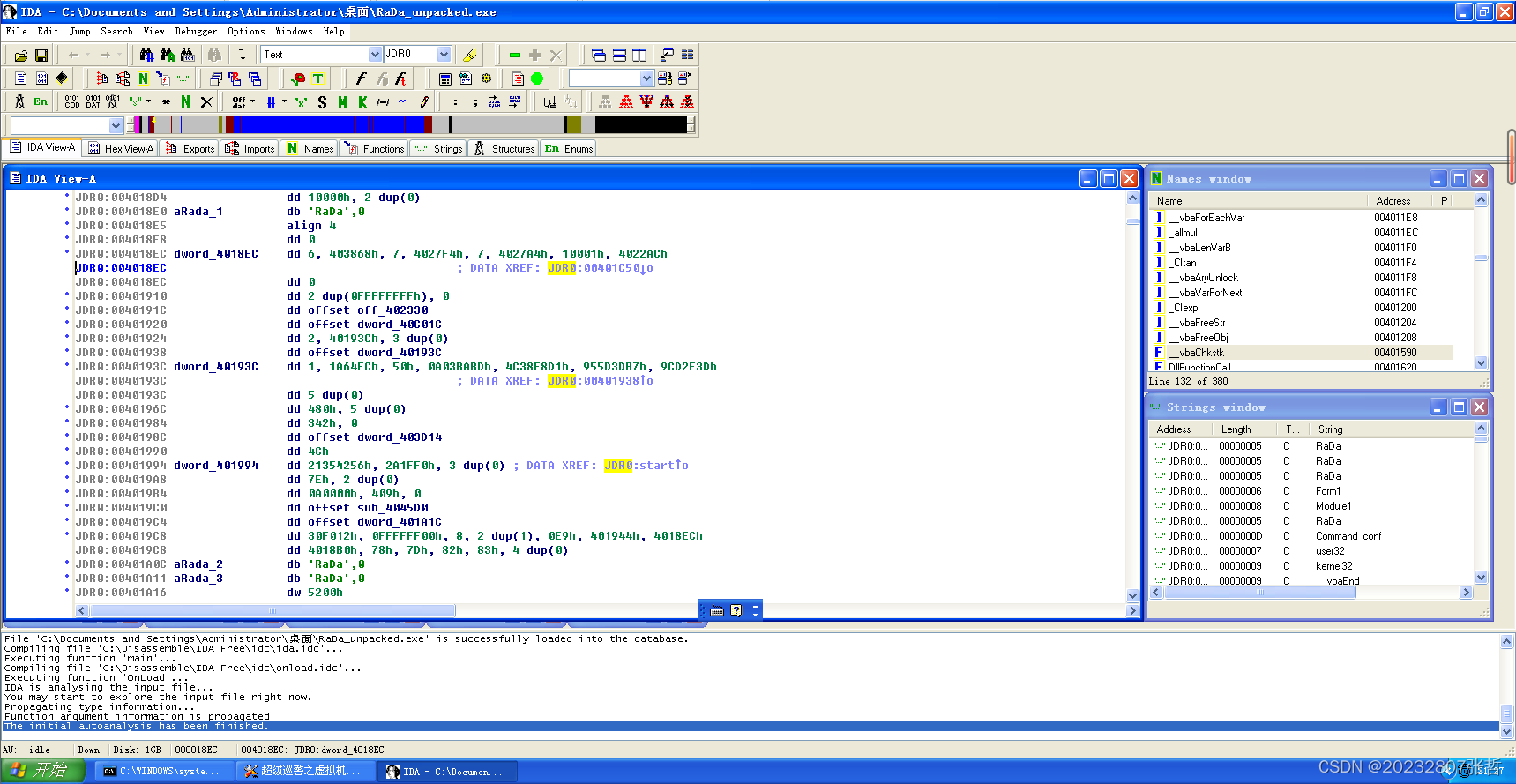Viewport: 1516px width, 784px height.
Task: Select the kernel32 string row
Action: click(1312, 566)
